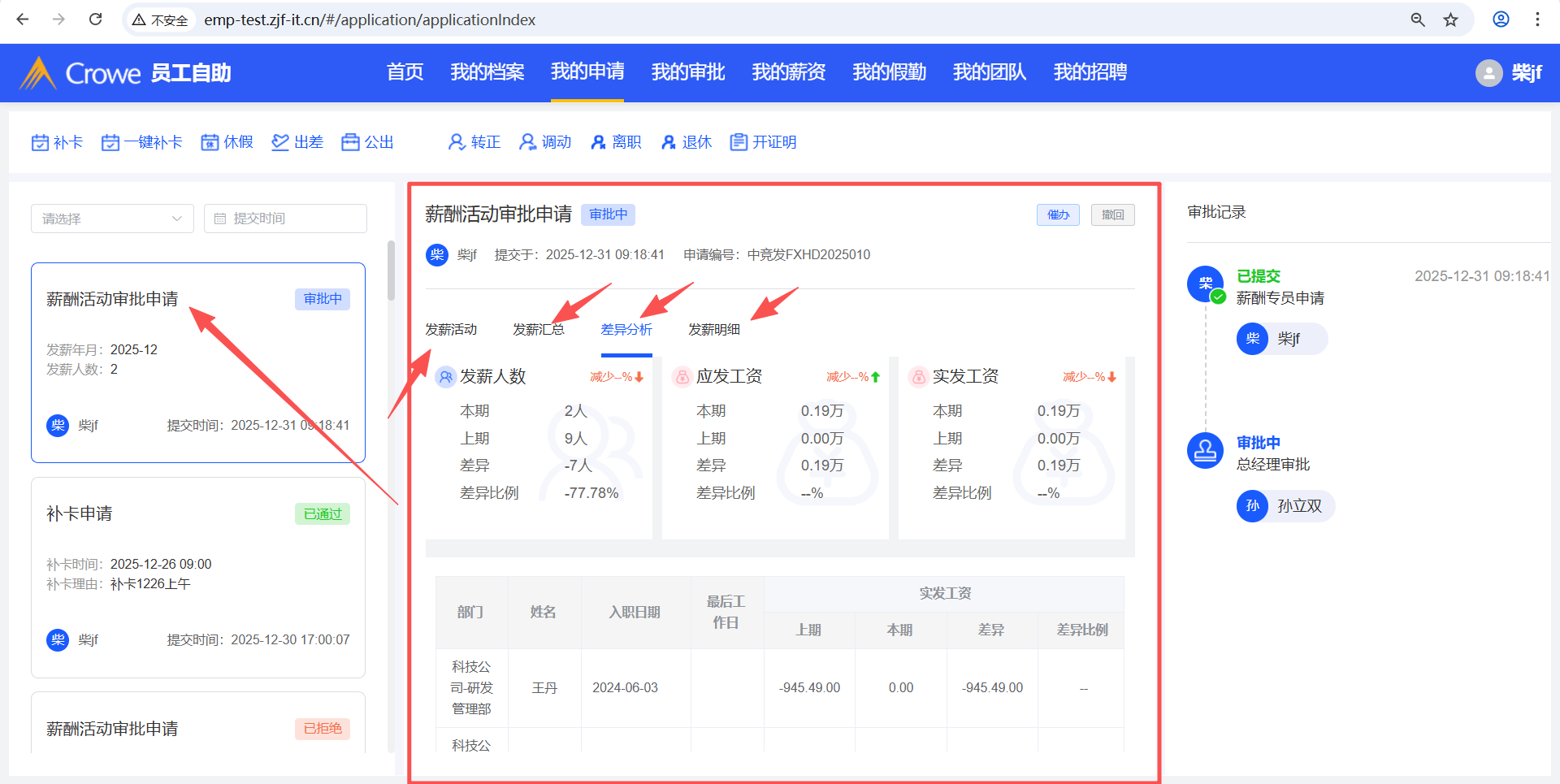Screen dimensions: 1560x784
Task: Switch to the 差异分析 tab
Action: [x=626, y=330]
